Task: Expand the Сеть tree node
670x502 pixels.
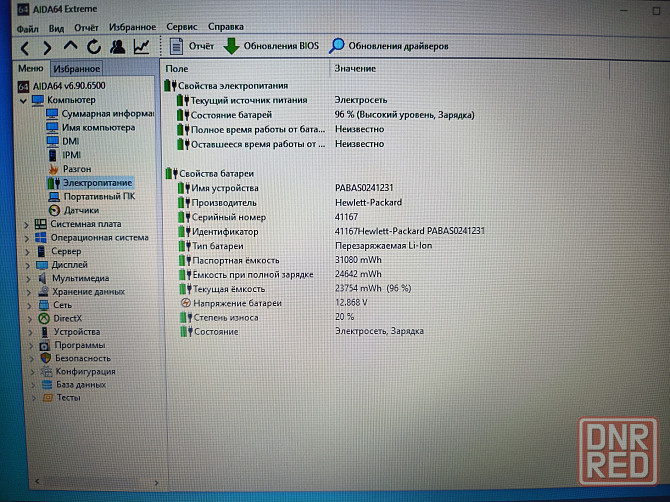Action: coord(29,305)
